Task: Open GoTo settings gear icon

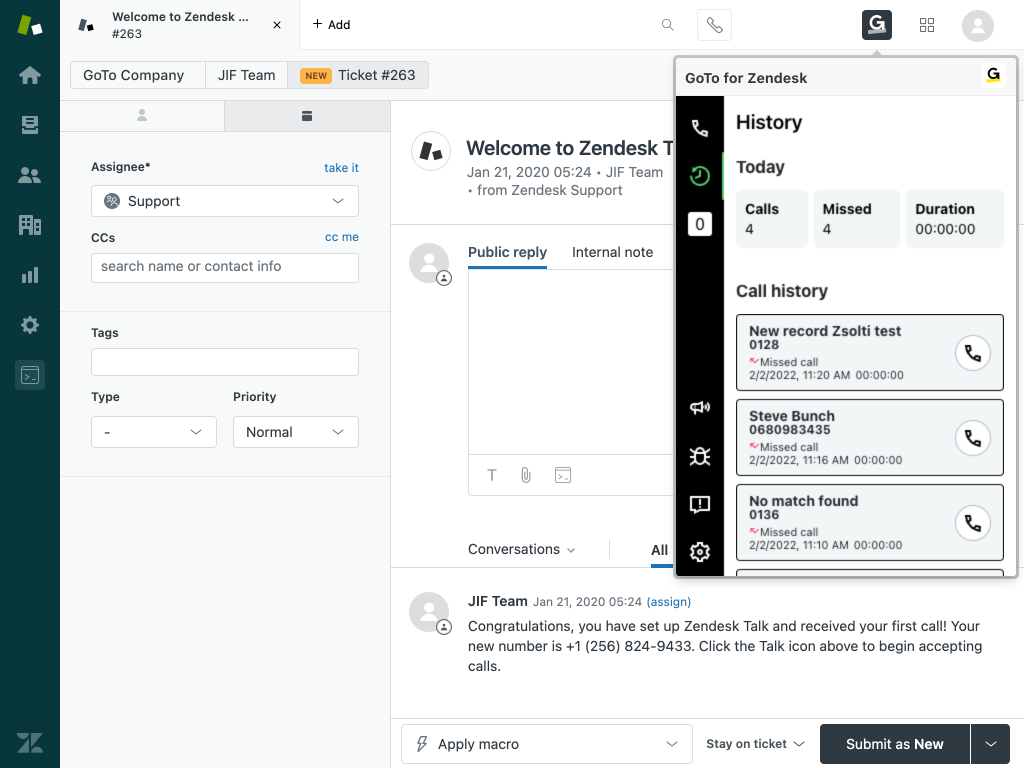Action: click(700, 552)
